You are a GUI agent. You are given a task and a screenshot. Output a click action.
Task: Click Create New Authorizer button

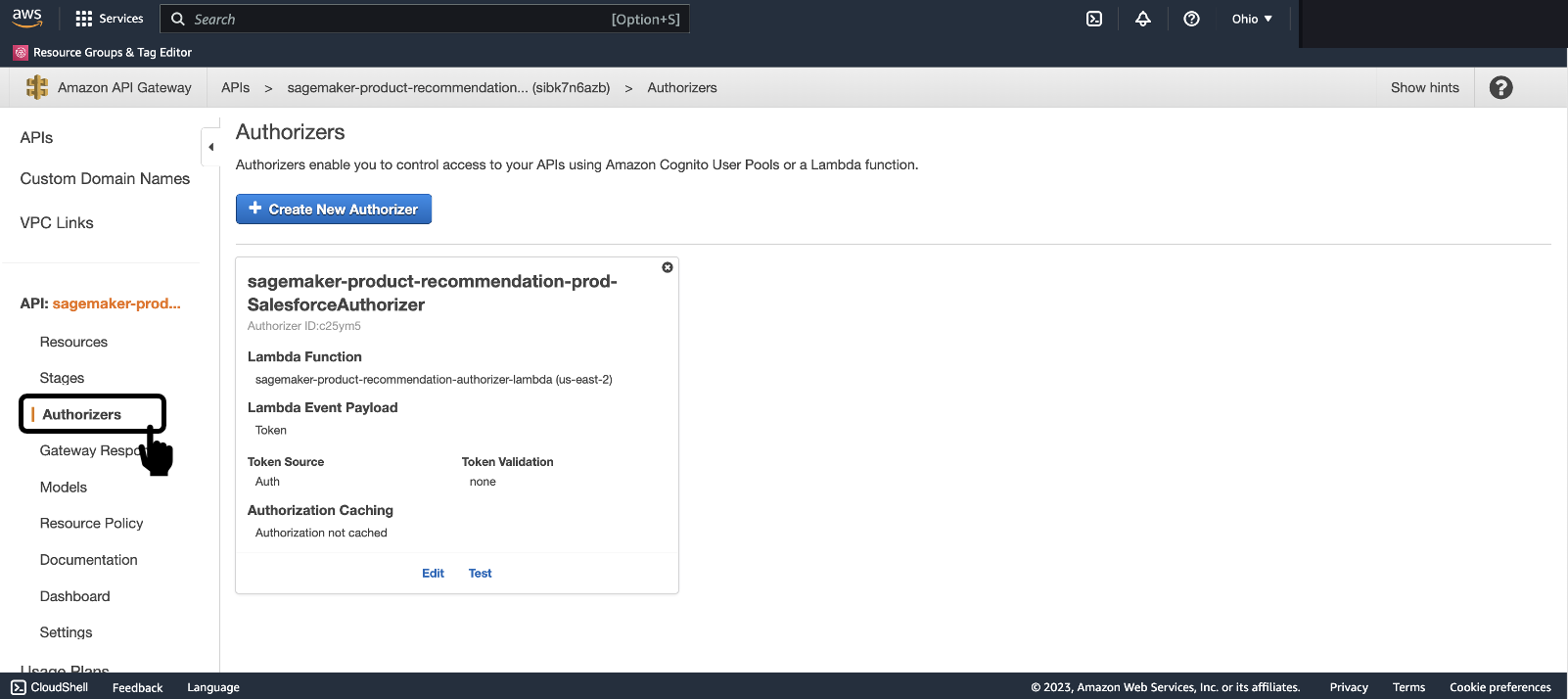334,209
